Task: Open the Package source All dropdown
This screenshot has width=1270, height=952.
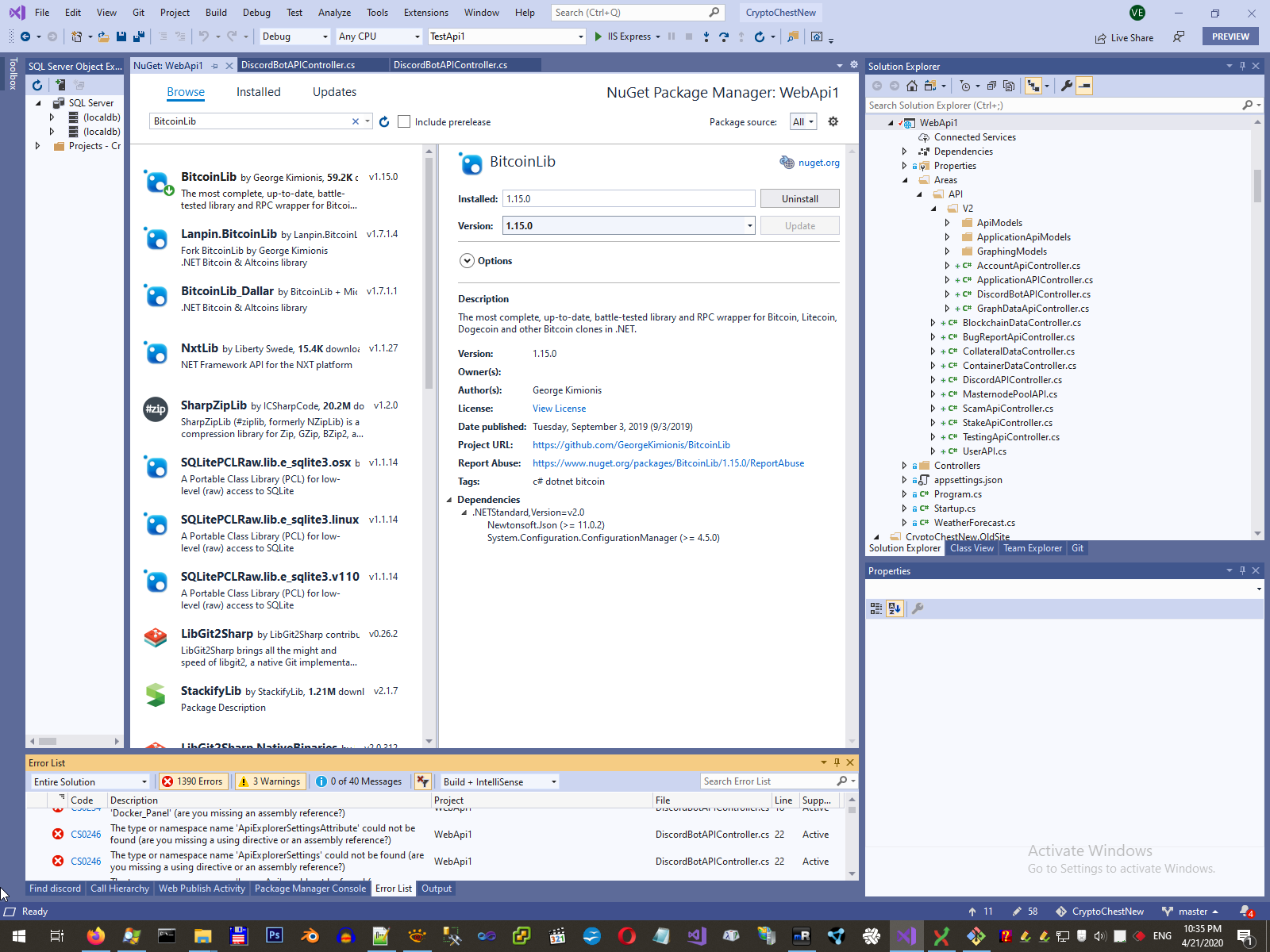Action: [803, 121]
